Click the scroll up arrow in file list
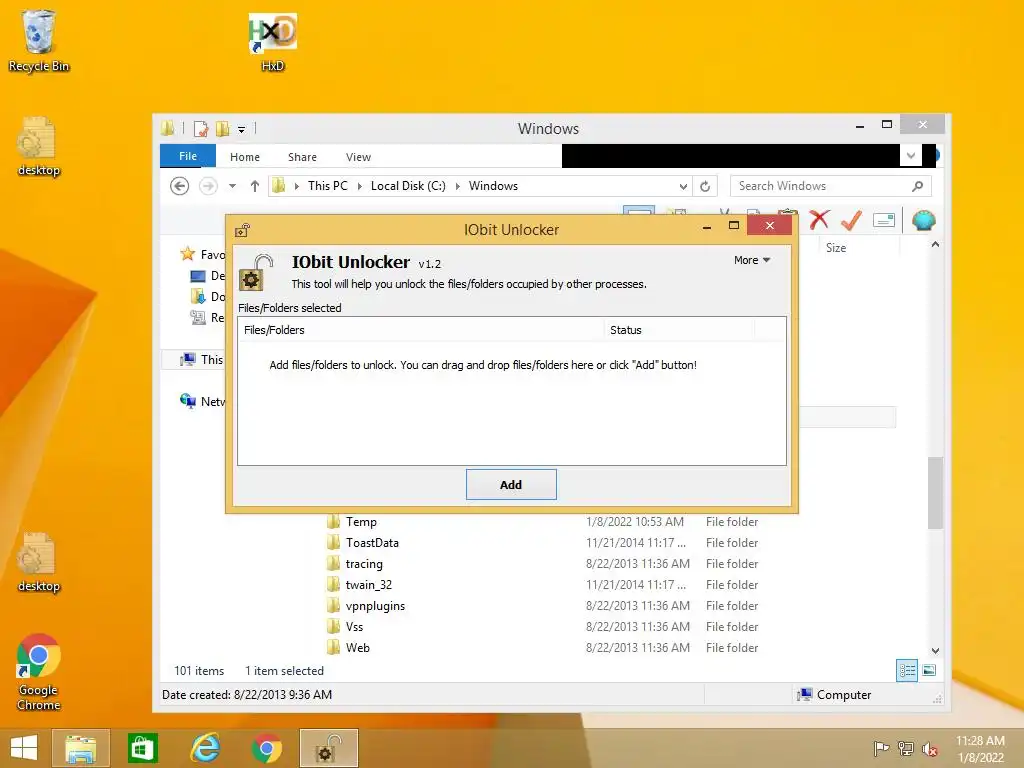The image size is (1024, 768). [x=935, y=245]
